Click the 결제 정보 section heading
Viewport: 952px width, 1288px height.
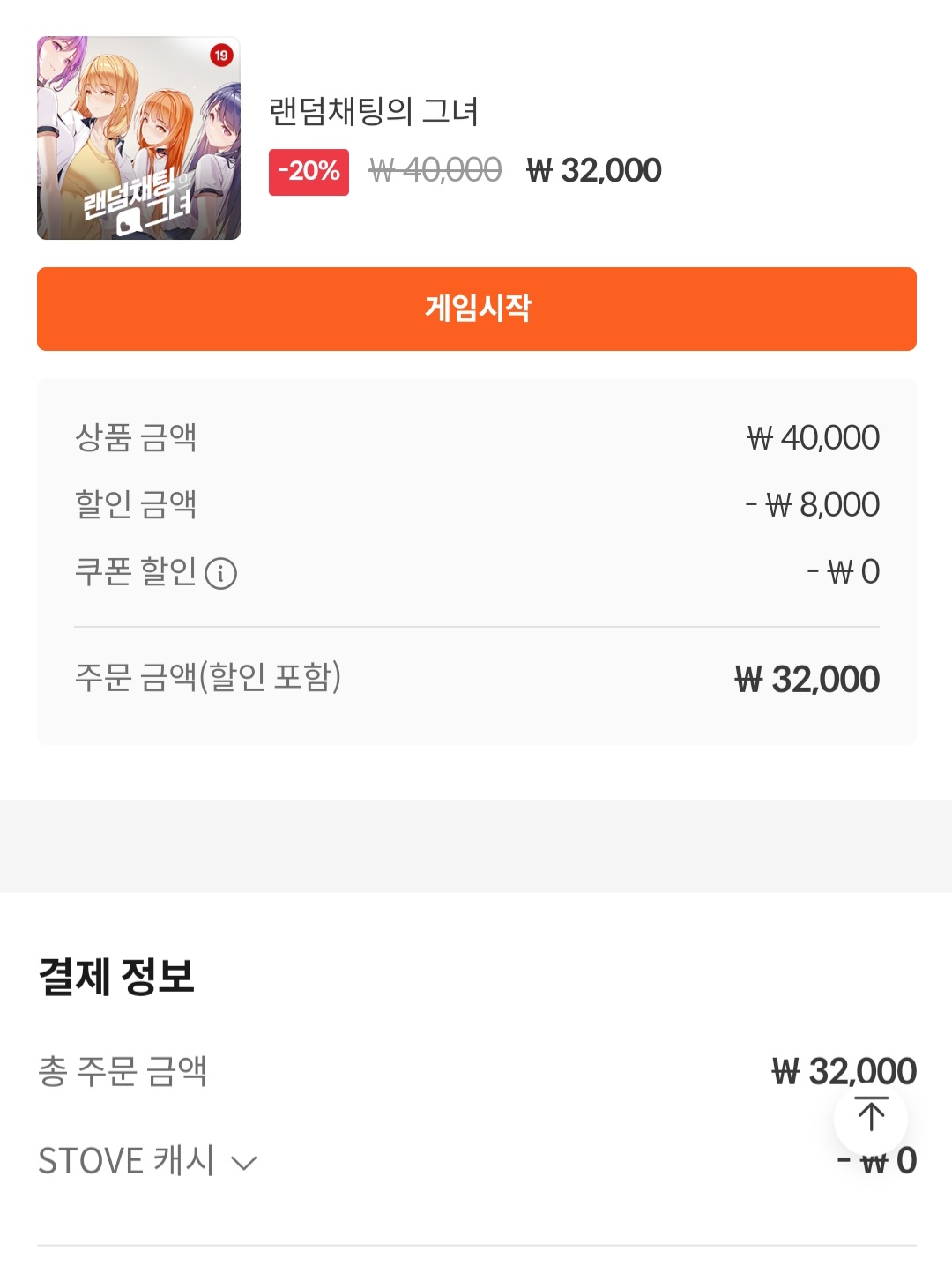point(116,977)
